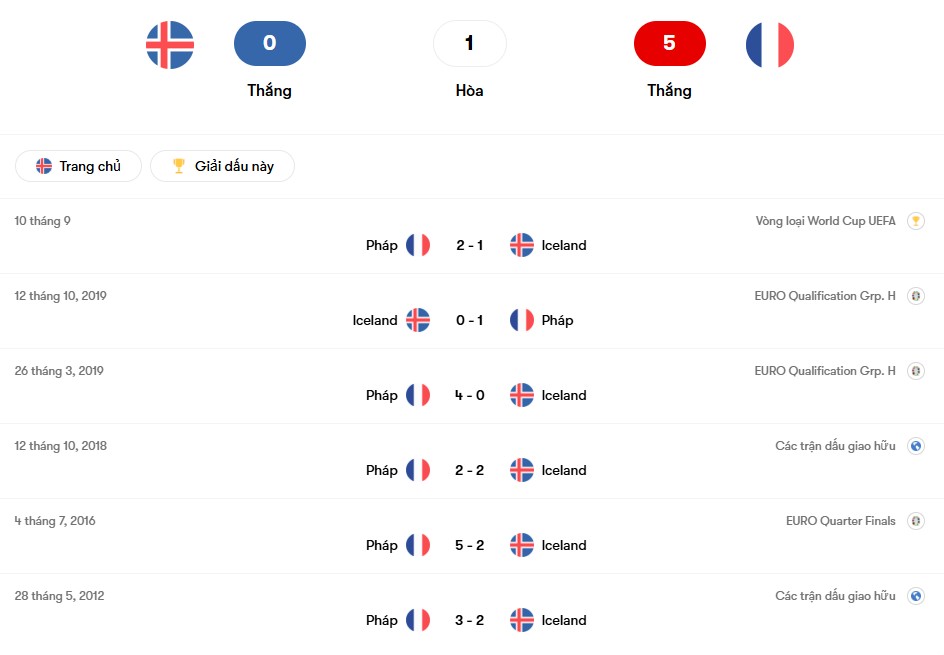This screenshot has width=944, height=655.
Task: Click the EURO Quarter Finals competition icon
Action: point(915,521)
